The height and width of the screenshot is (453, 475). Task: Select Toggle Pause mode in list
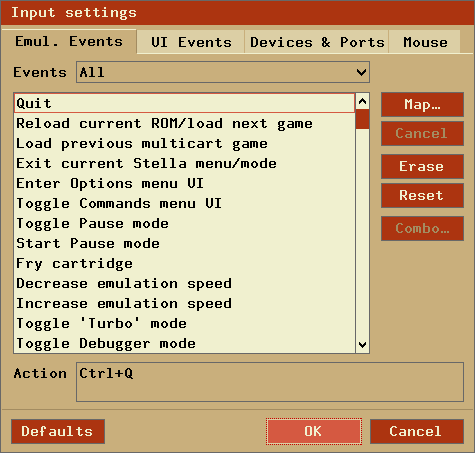185,223
